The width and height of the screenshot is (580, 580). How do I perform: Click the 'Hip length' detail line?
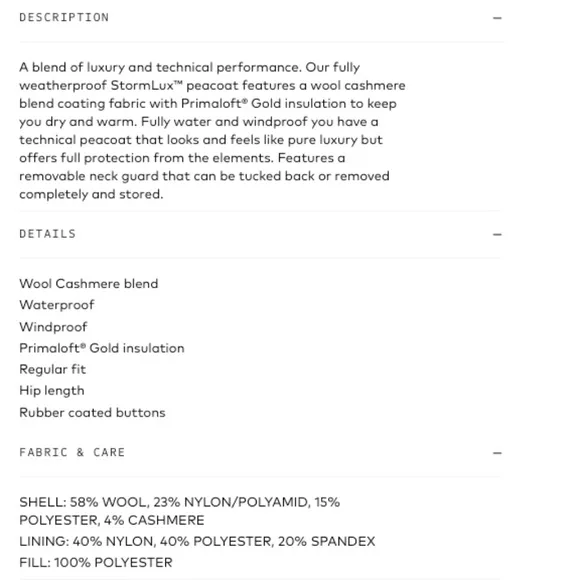point(52,391)
